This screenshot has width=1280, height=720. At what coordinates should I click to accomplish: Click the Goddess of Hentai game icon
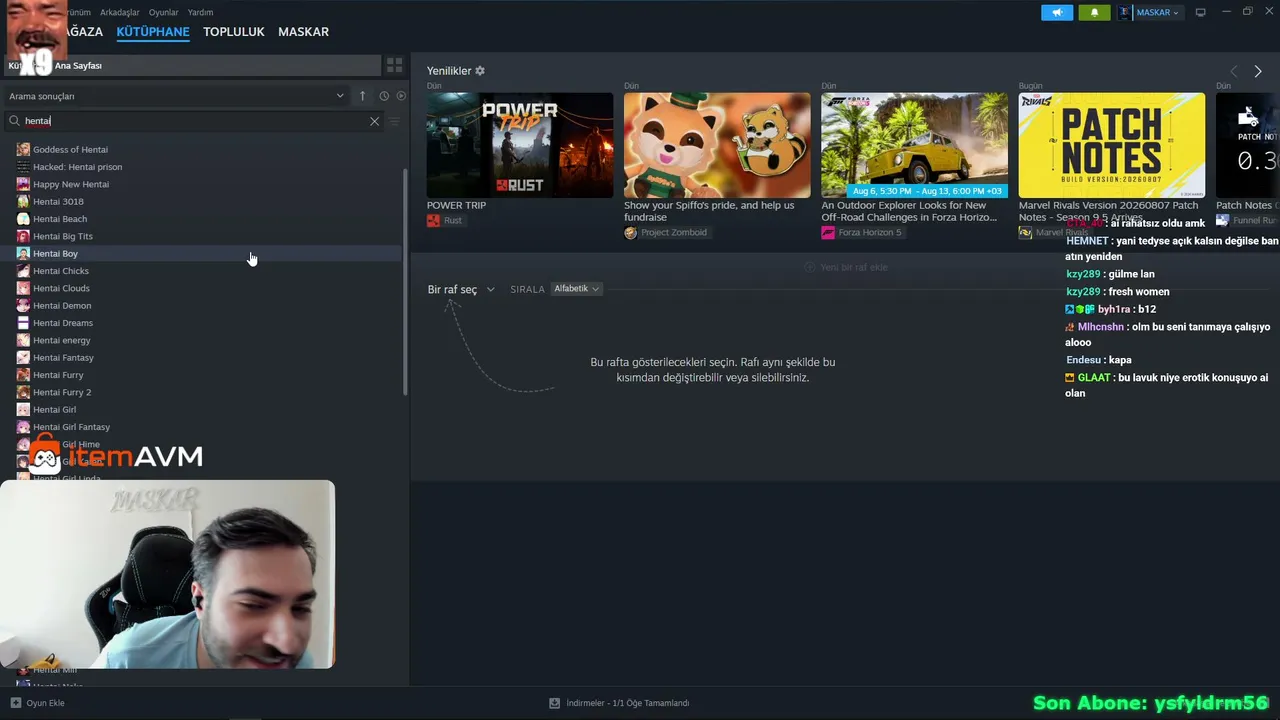[x=23, y=150]
